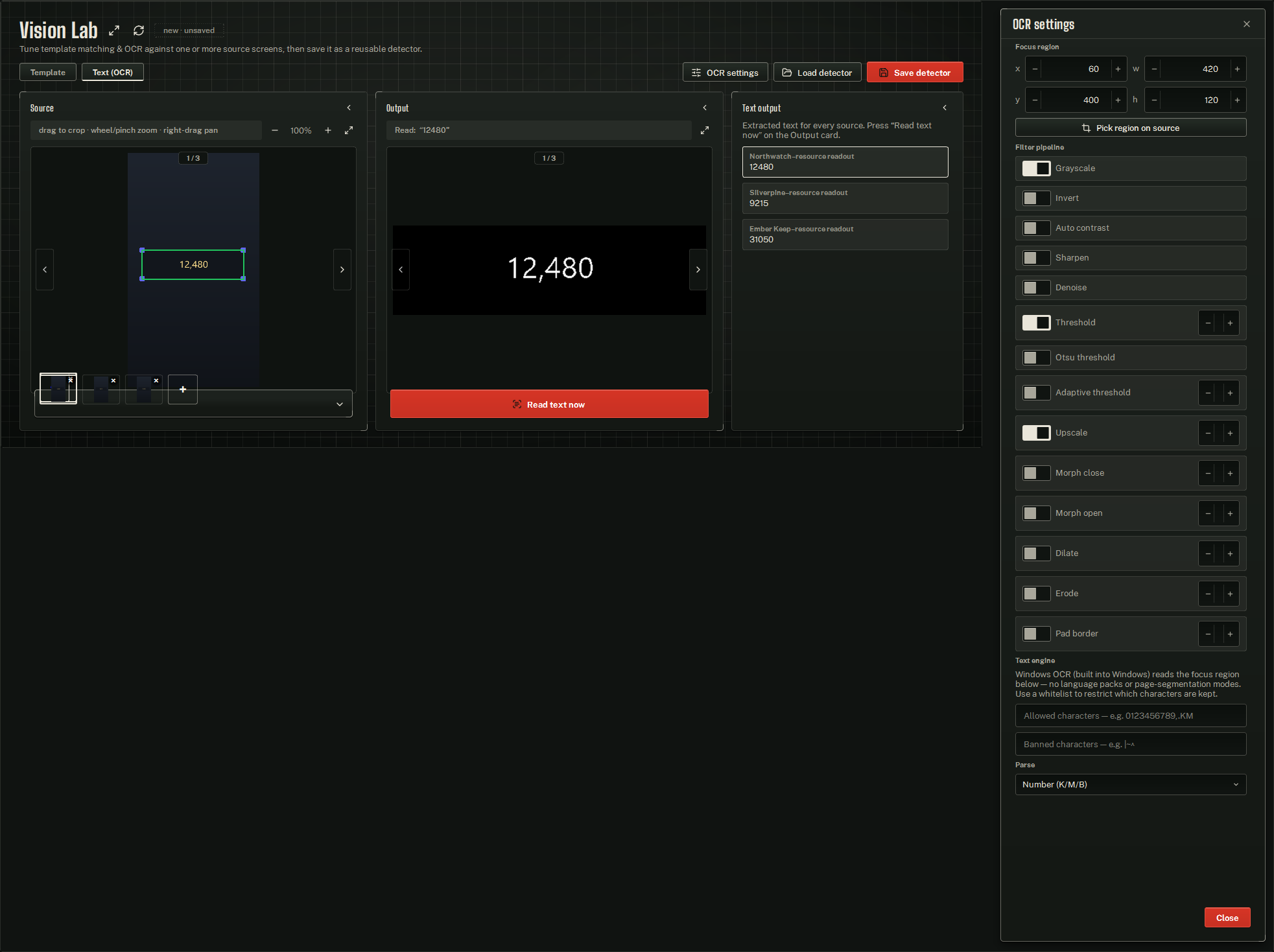Collapse the Source panel
1274x952 pixels.
coord(349,108)
